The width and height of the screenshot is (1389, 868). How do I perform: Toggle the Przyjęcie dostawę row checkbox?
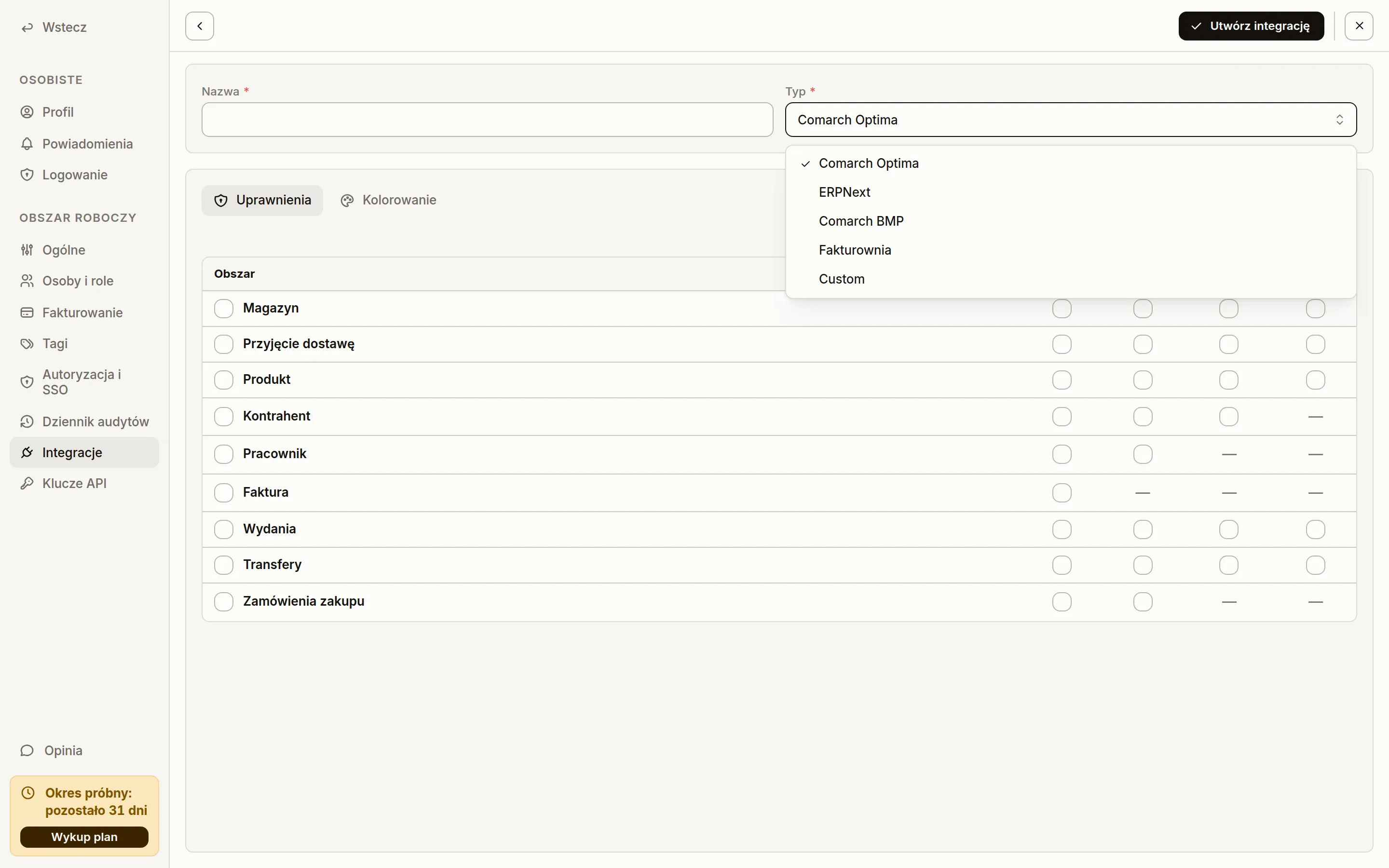point(224,344)
